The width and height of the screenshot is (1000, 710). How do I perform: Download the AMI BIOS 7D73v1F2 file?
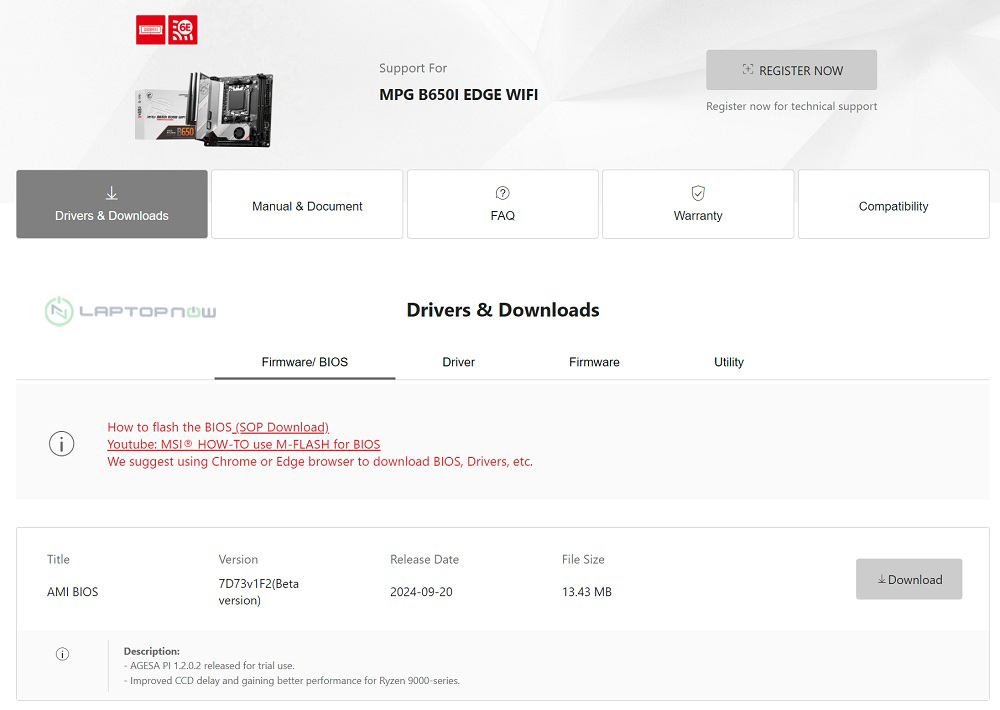click(909, 579)
